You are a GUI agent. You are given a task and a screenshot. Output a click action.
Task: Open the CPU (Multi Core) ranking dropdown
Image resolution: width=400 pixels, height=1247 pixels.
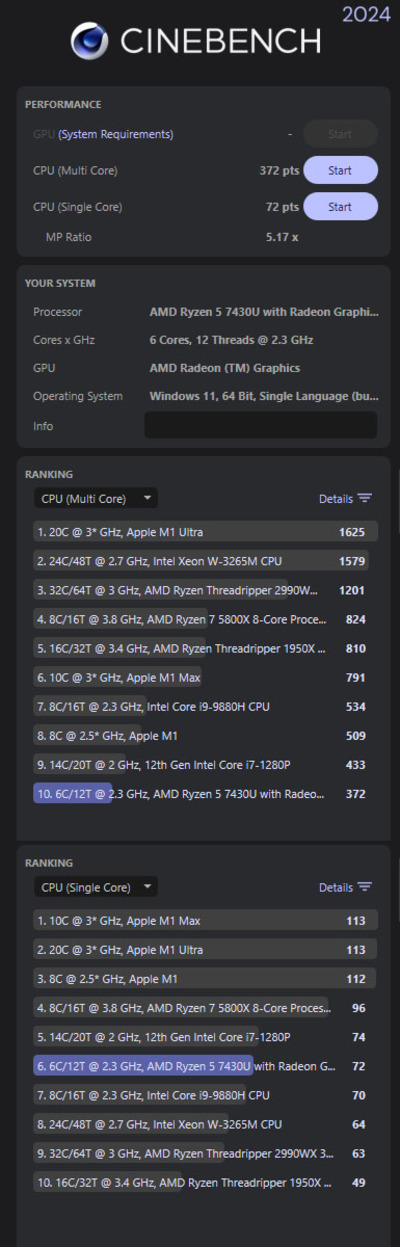[95, 498]
